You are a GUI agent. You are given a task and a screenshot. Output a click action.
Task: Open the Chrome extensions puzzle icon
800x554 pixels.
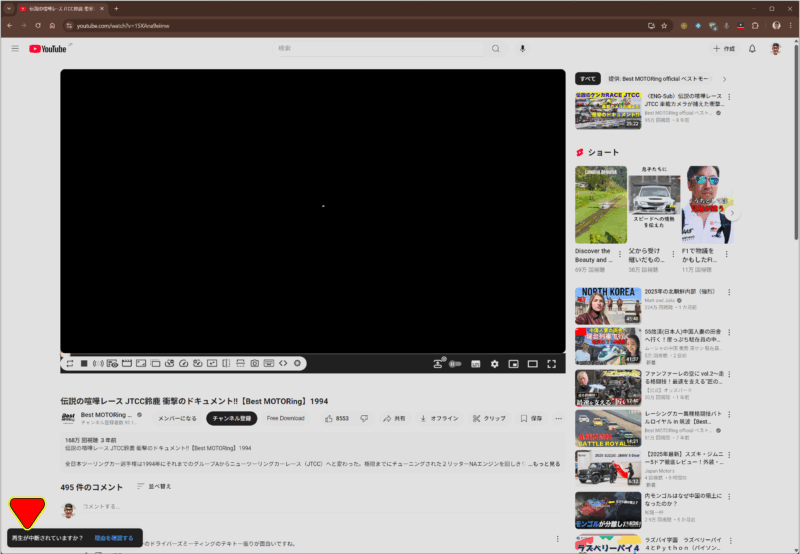click(755, 26)
